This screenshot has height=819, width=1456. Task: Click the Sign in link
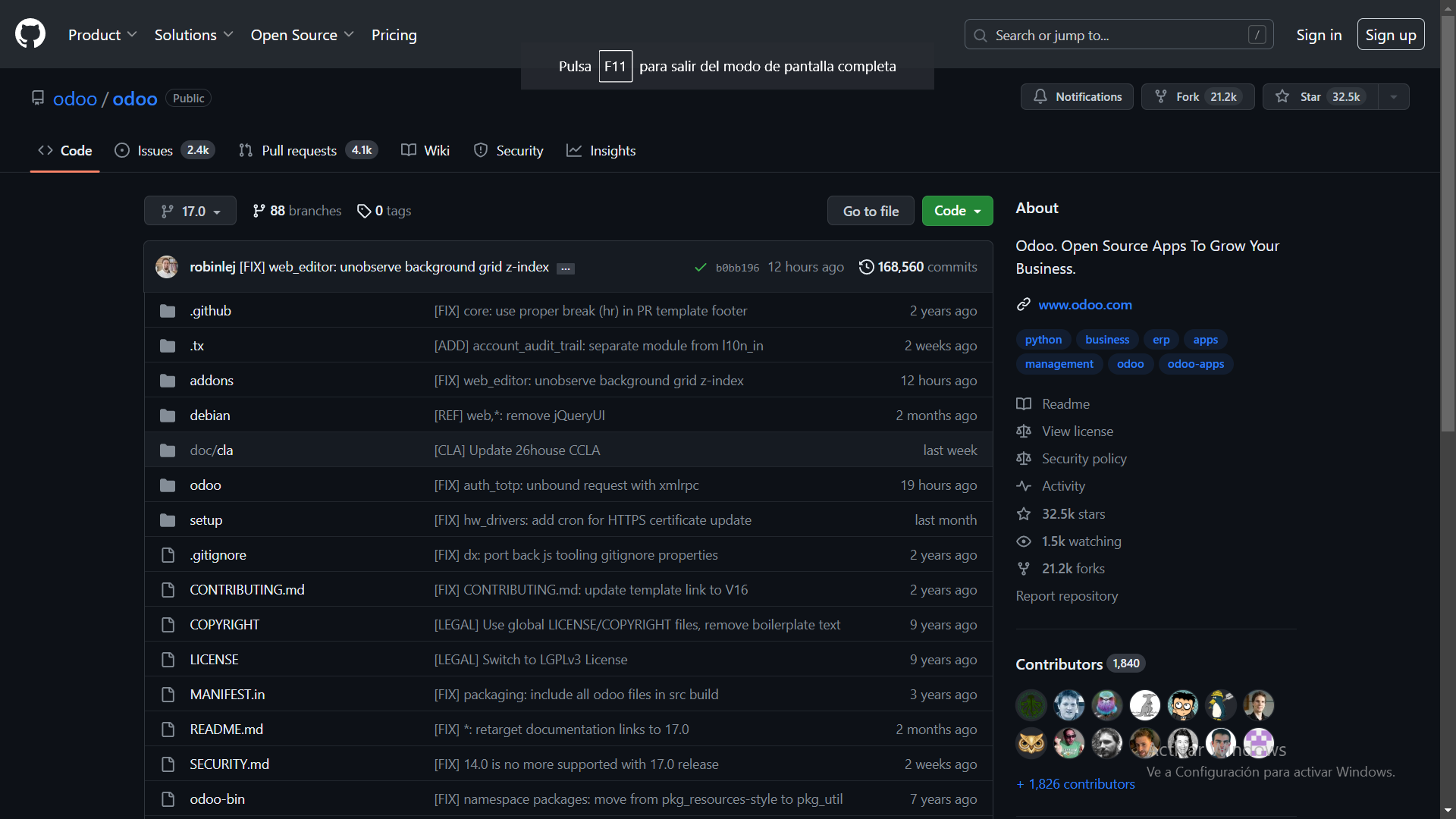1319,35
